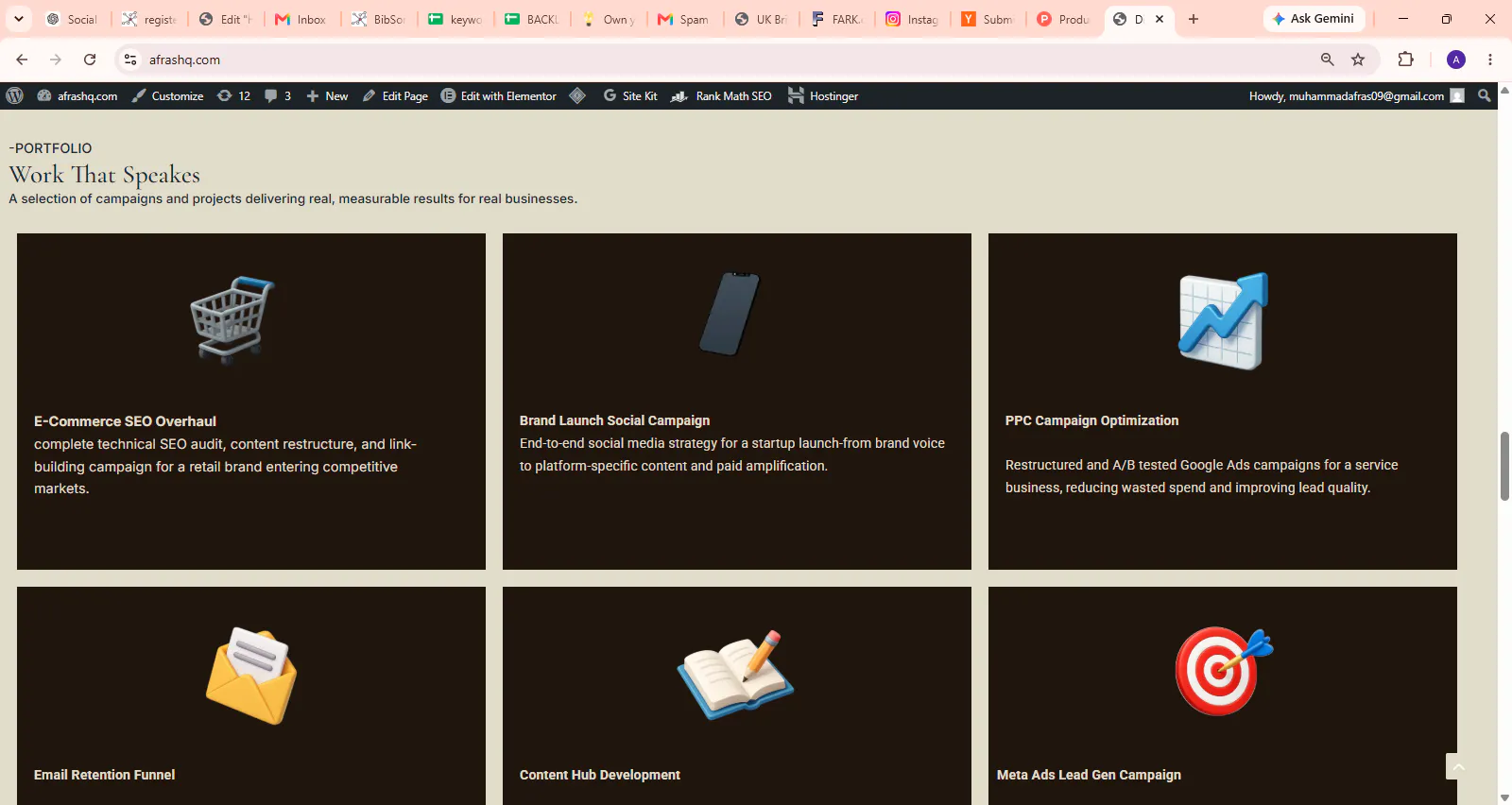This screenshot has height=805, width=1512.
Task: Click the shopping cart portfolio image
Action: coord(232,319)
